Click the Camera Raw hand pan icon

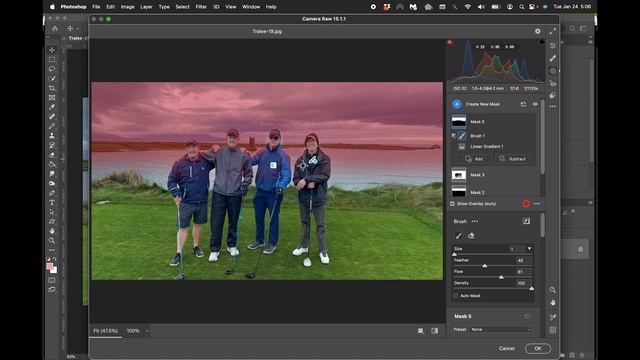pyautogui.click(x=553, y=303)
